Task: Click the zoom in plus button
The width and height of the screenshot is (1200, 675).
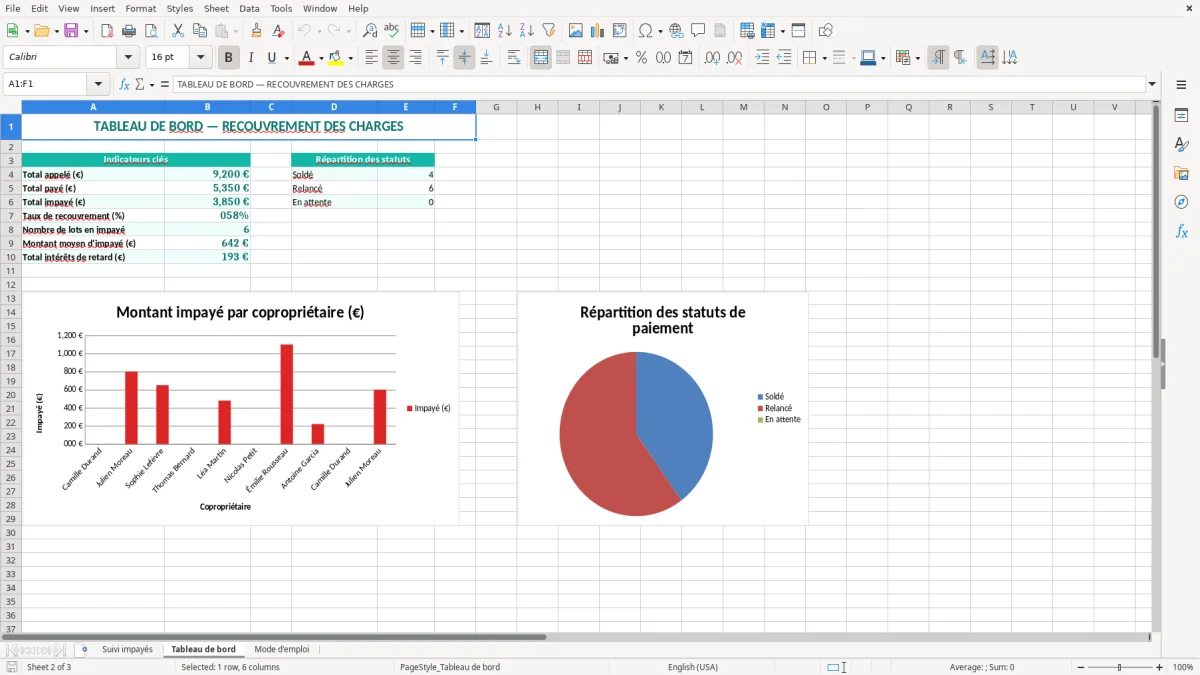Action: coord(1160,667)
